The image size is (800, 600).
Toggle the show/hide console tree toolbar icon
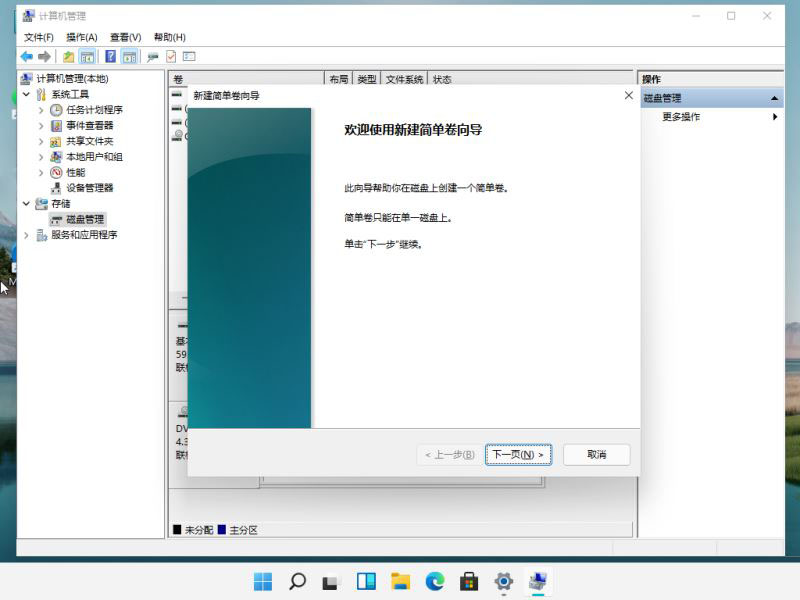89,56
